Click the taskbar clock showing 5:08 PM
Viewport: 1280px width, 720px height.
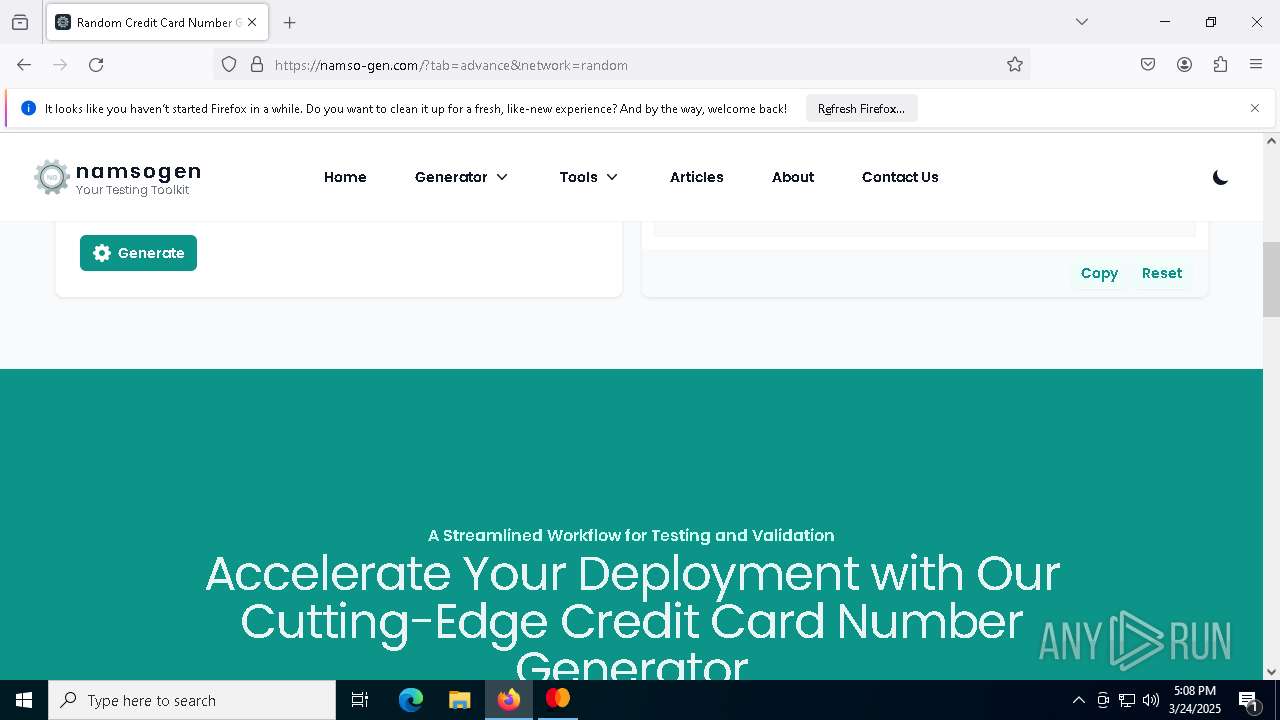point(1195,700)
